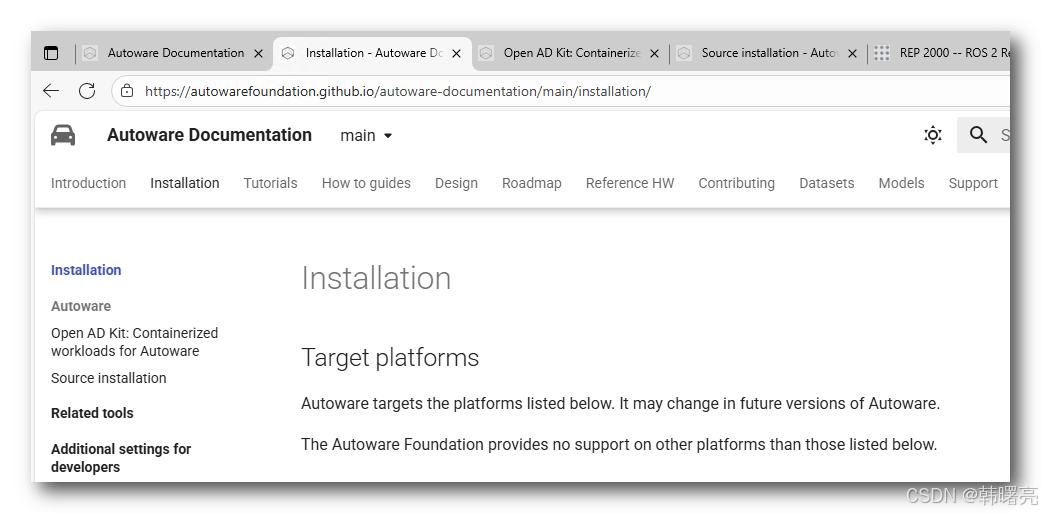This screenshot has width=1042, height=514.
Task: Open the main version dropdown
Action: 366,136
